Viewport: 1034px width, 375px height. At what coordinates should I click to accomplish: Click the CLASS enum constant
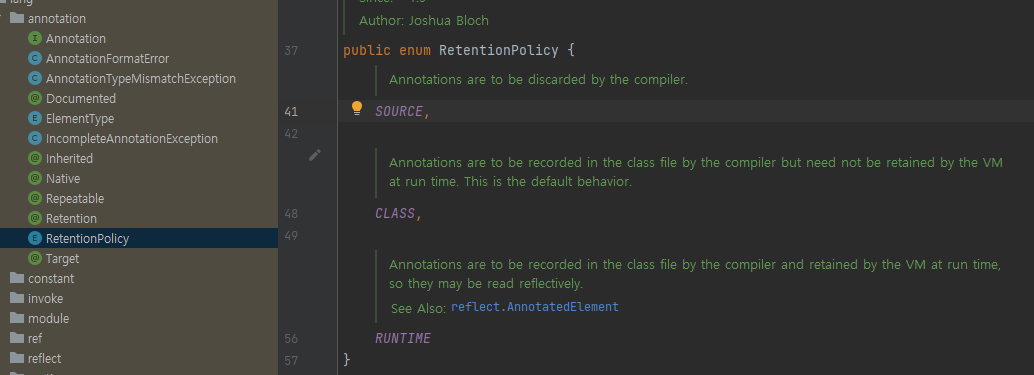click(x=396, y=214)
